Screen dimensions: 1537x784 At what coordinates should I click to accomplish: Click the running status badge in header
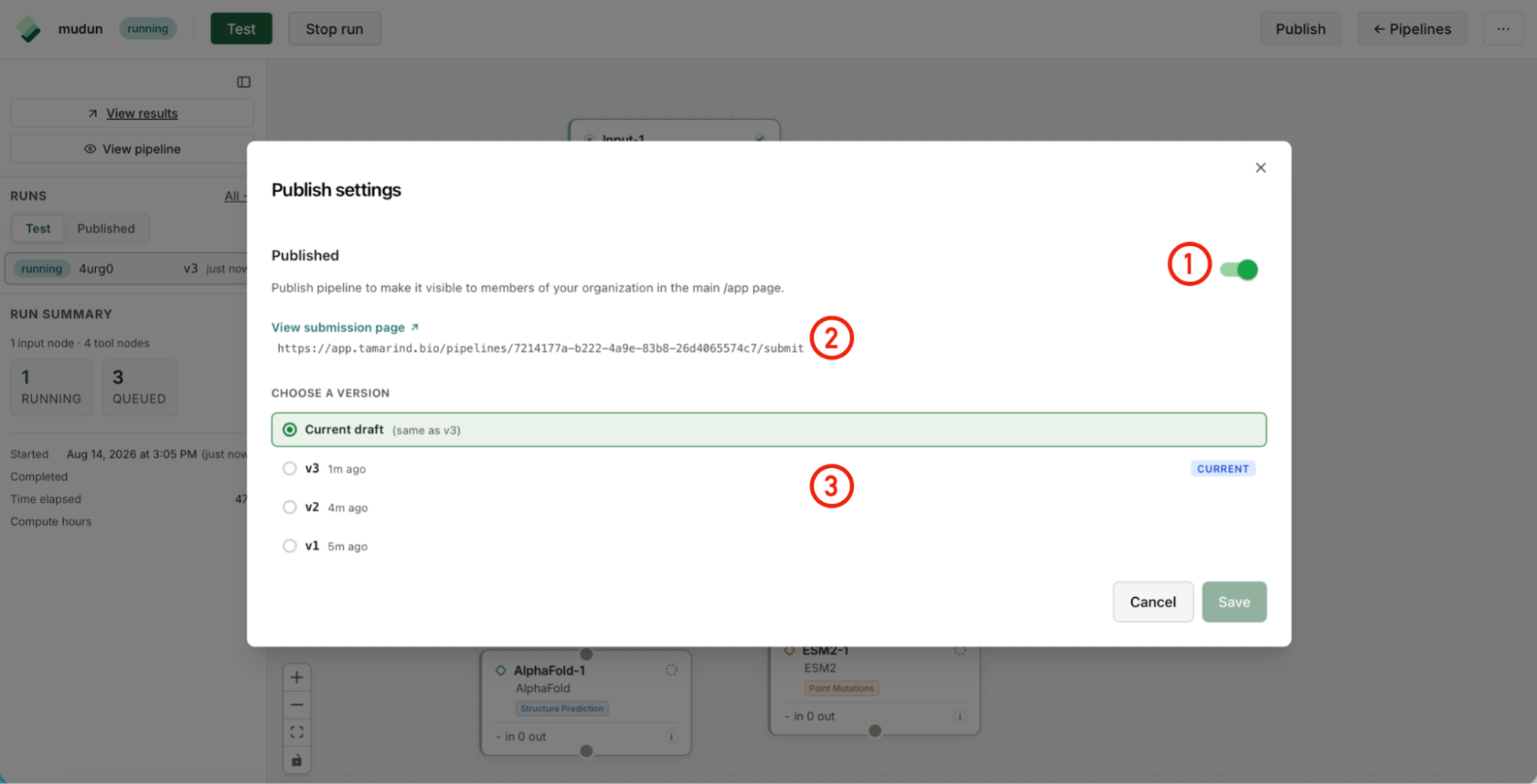coord(148,28)
